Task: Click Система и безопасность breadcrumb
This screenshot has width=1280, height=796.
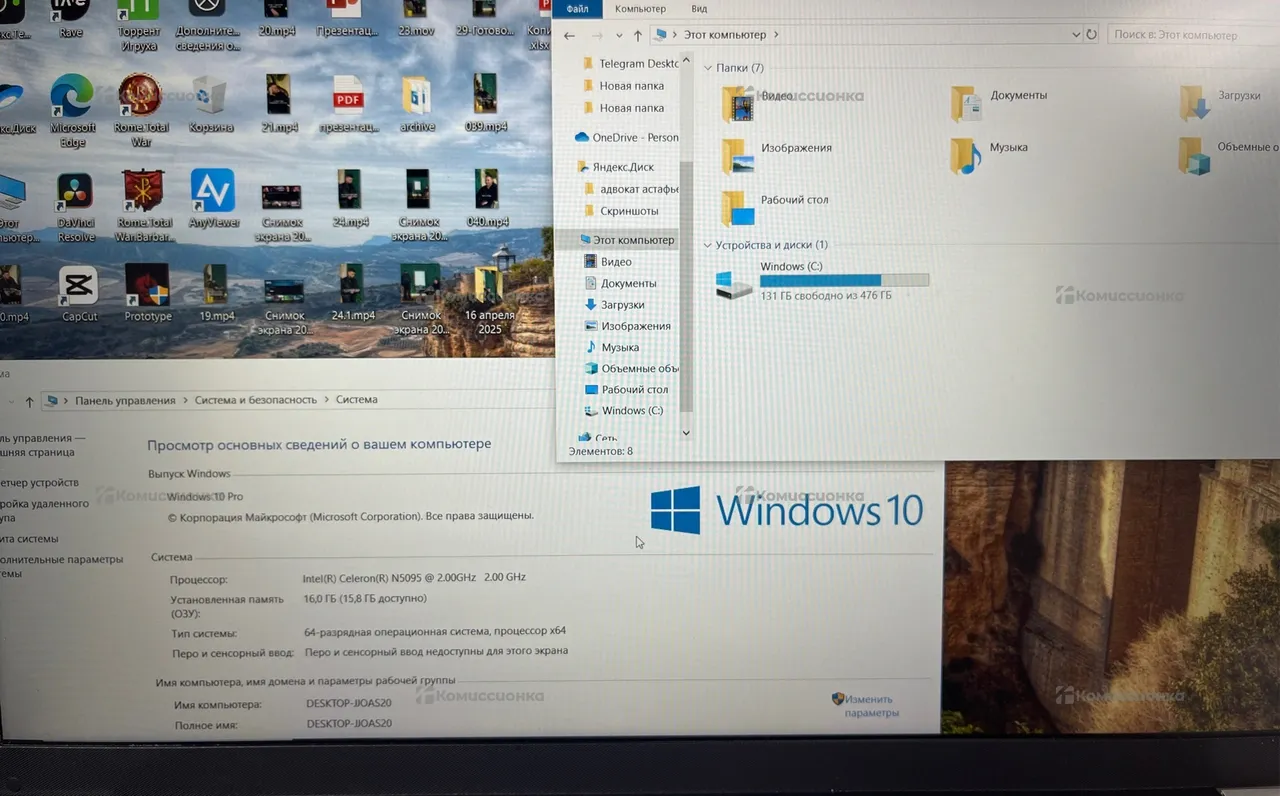Action: coord(256,400)
